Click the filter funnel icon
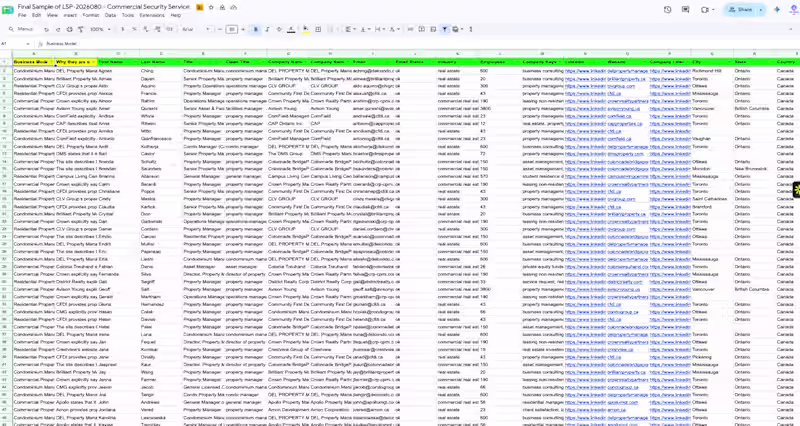The image size is (800, 426). point(444,30)
